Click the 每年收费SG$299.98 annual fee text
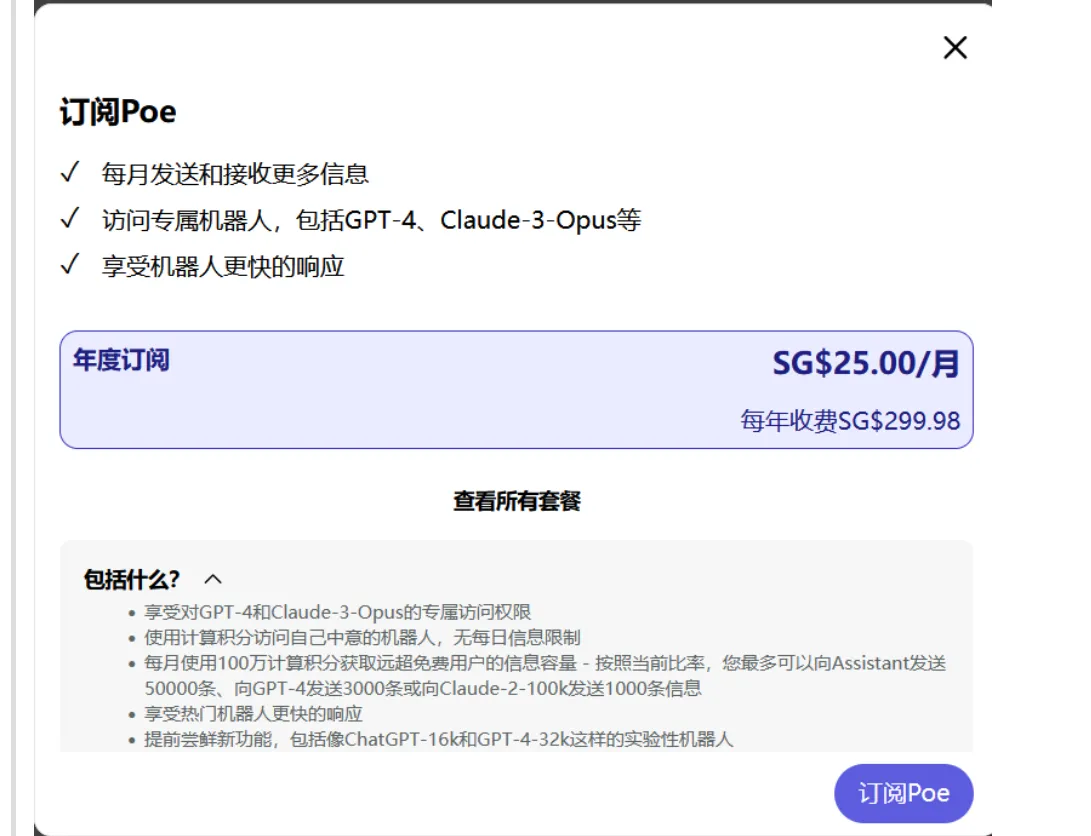The width and height of the screenshot is (1091, 836). 850,421
